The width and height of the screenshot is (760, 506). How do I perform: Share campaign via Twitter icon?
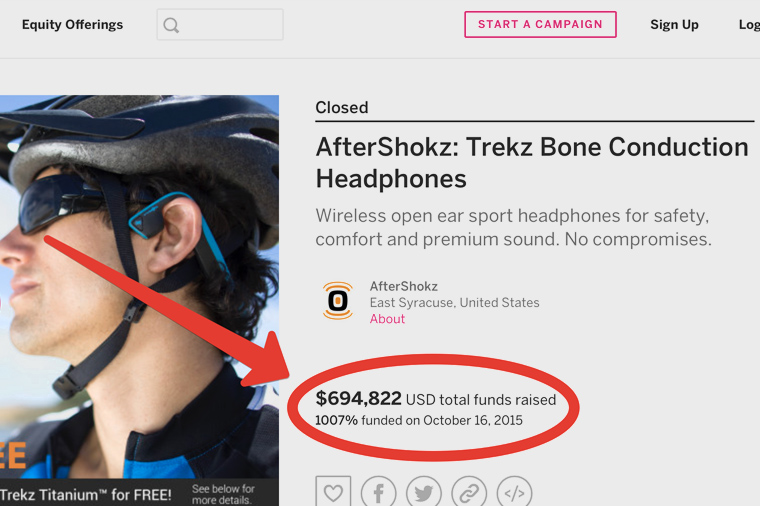tap(424, 492)
